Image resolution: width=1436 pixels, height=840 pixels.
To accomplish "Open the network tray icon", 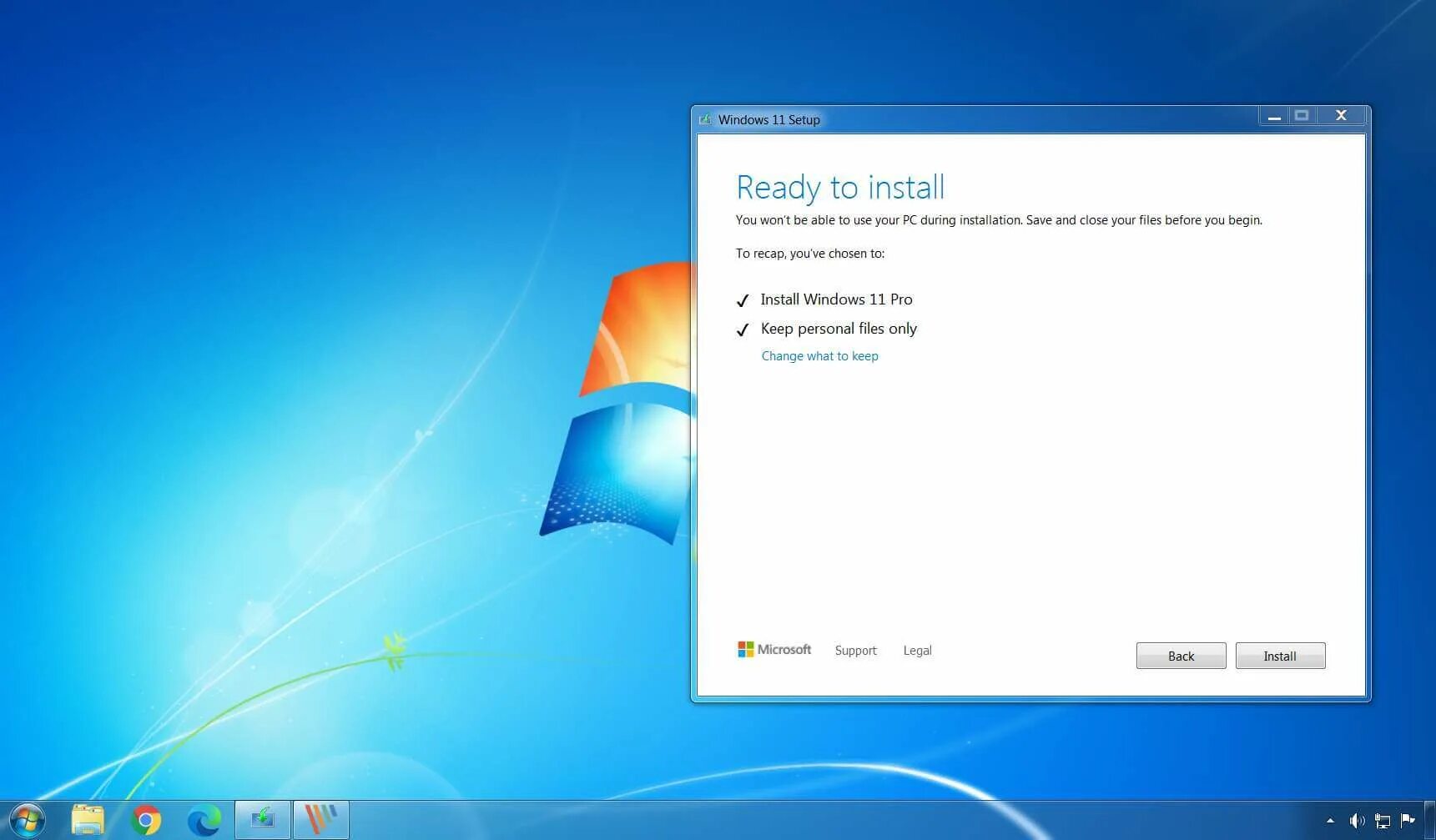I will (x=1383, y=821).
